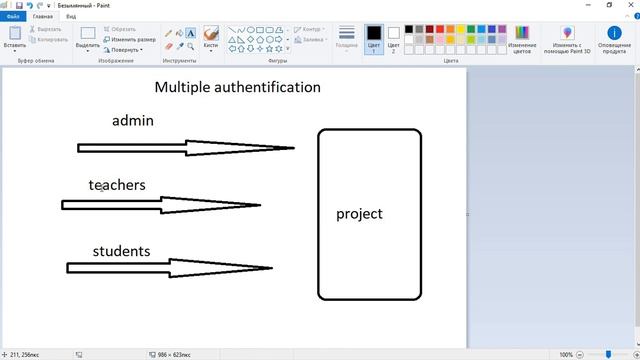The height and width of the screenshot is (360, 640).
Task: Activate the Цвет 2 (Color 2) box
Action: click(393, 40)
